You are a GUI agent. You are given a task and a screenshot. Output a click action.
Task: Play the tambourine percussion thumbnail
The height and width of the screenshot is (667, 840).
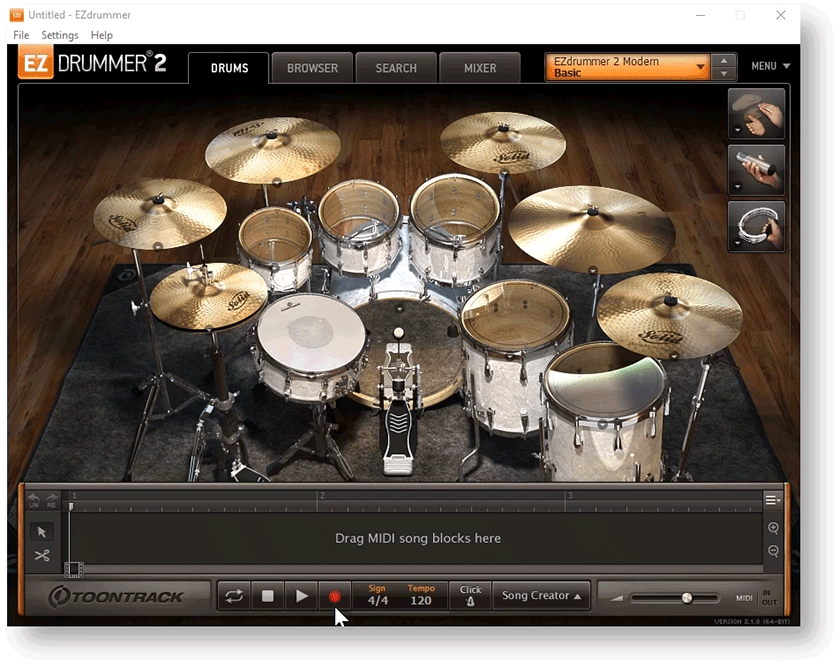click(756, 226)
